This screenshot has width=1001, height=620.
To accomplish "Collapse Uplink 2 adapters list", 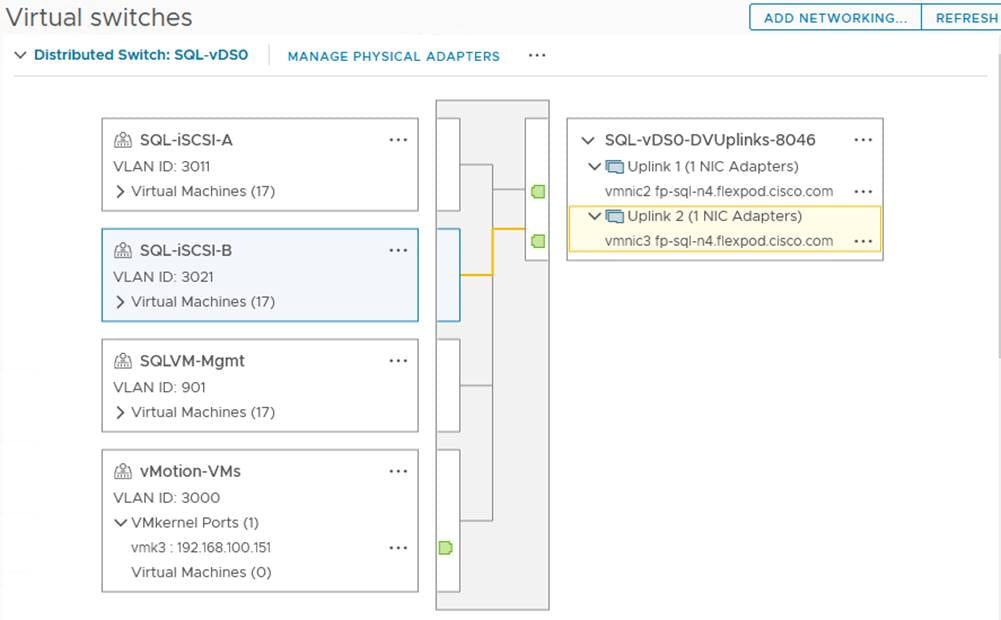I will [594, 216].
